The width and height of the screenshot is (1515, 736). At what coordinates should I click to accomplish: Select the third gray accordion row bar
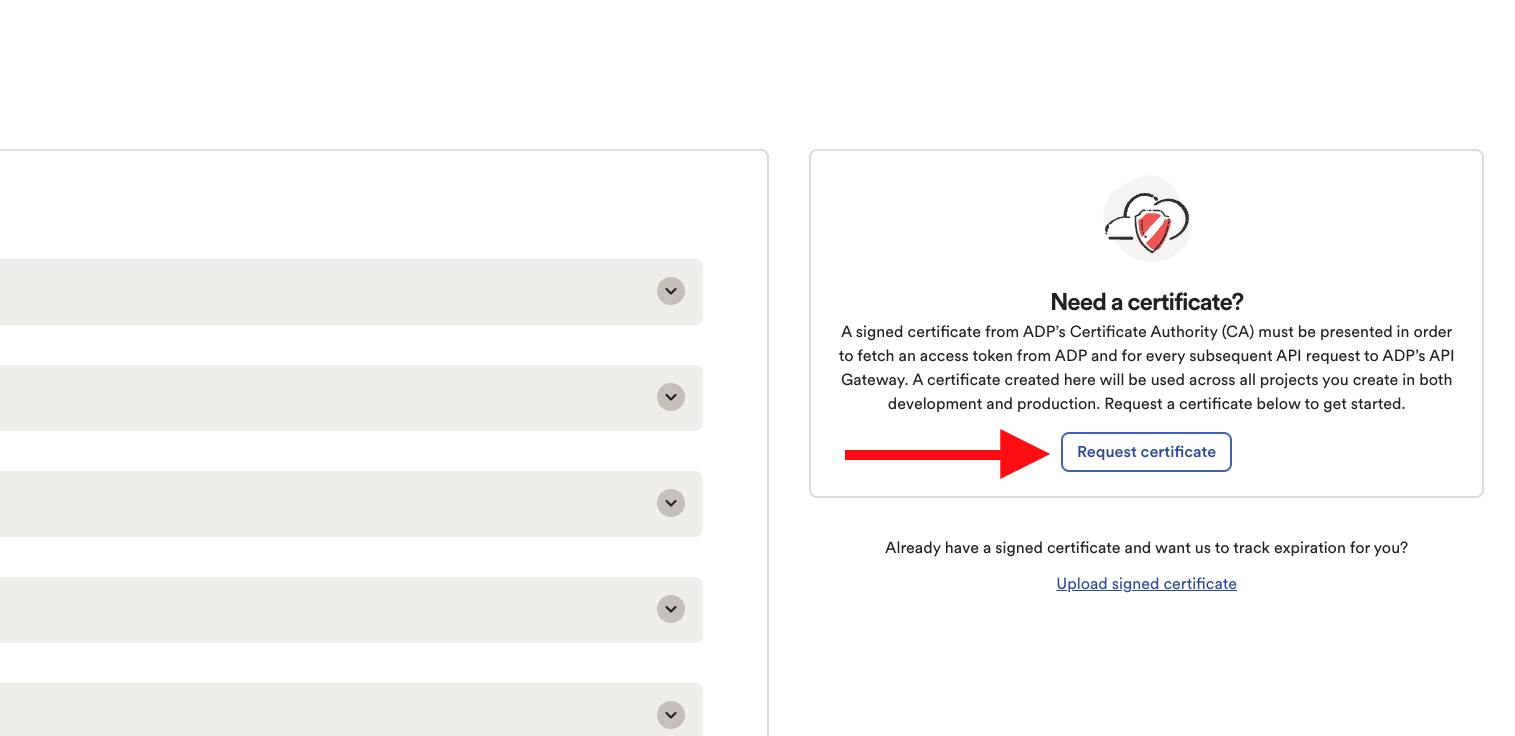[351, 504]
